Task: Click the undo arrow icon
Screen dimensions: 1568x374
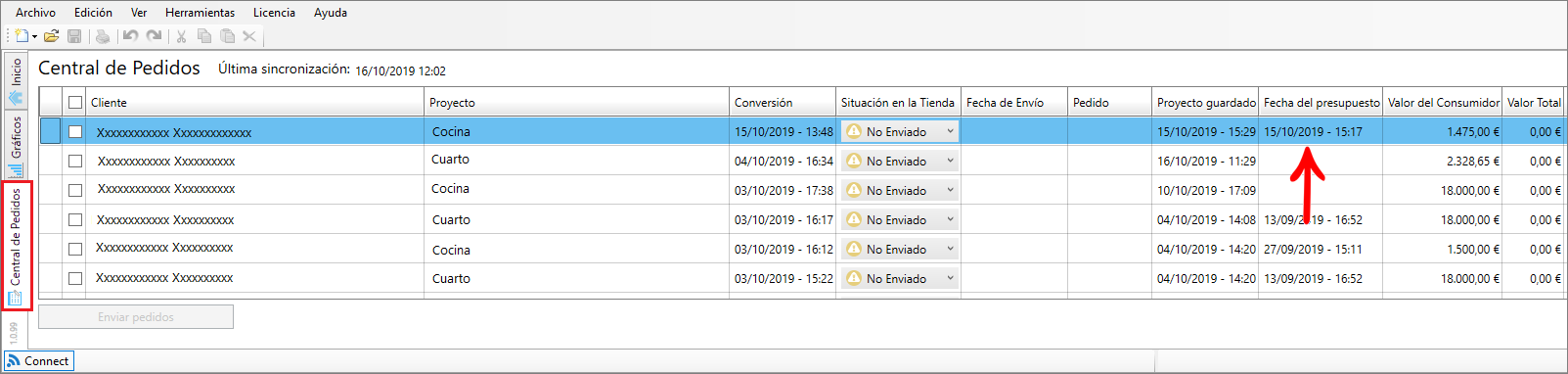Action: pyautogui.click(x=131, y=36)
